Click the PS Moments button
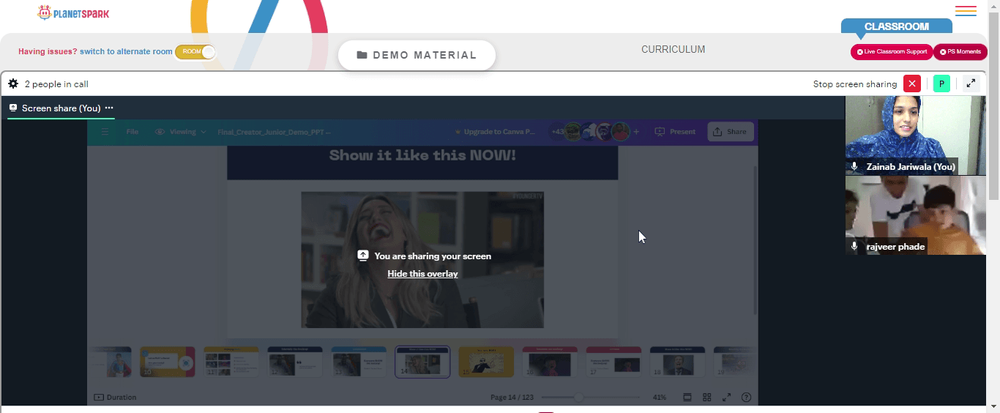This screenshot has width=1000, height=413. 960,52
